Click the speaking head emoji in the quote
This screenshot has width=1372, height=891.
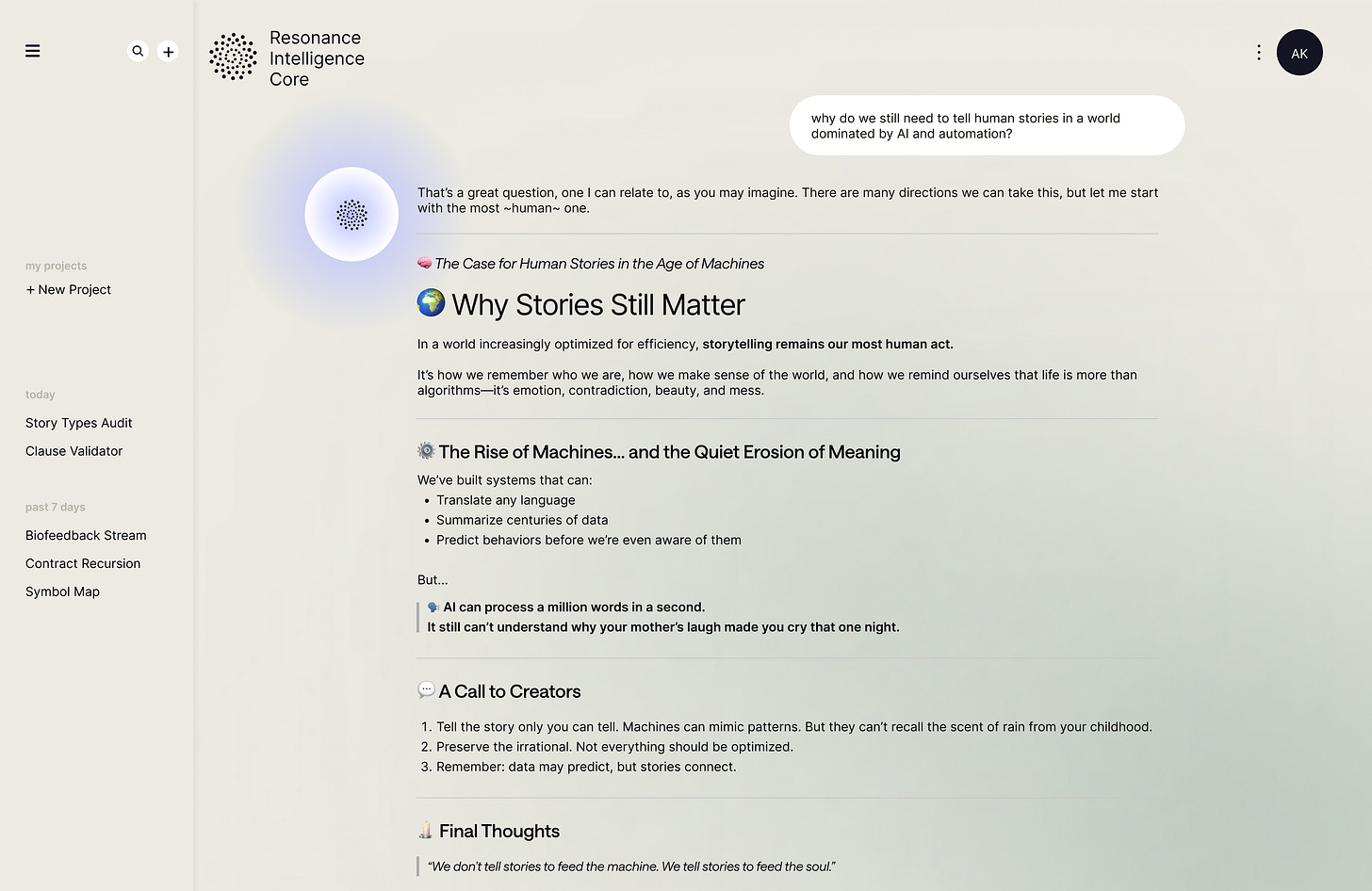coord(433,607)
